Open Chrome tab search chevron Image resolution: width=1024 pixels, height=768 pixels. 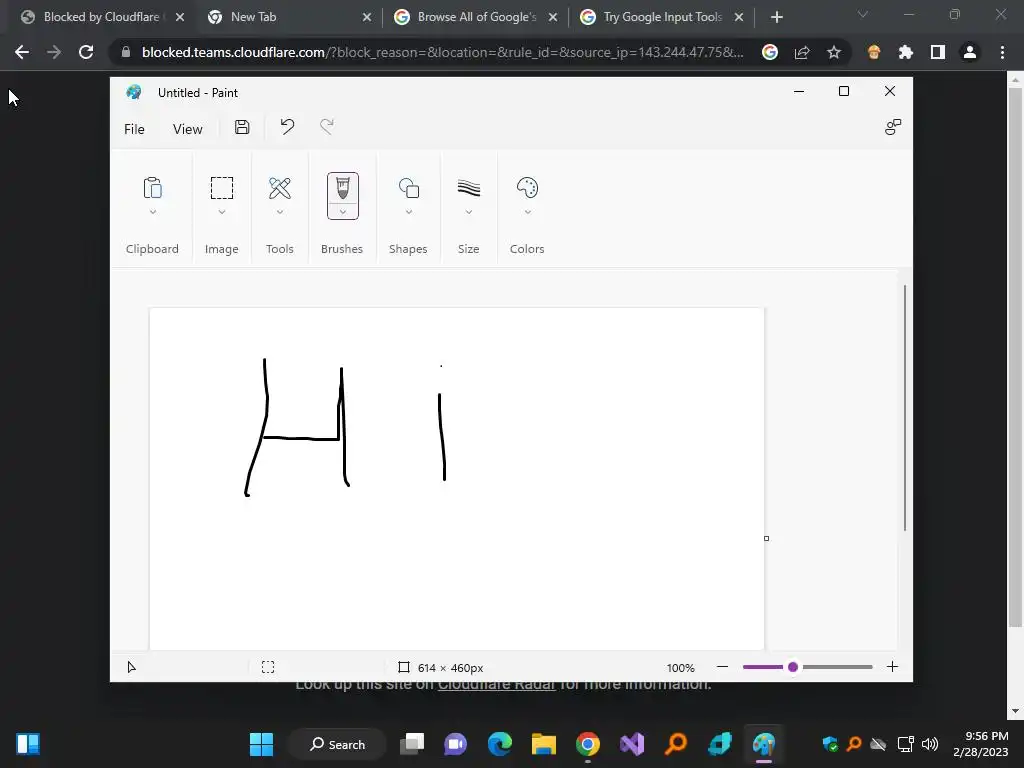coord(863,14)
